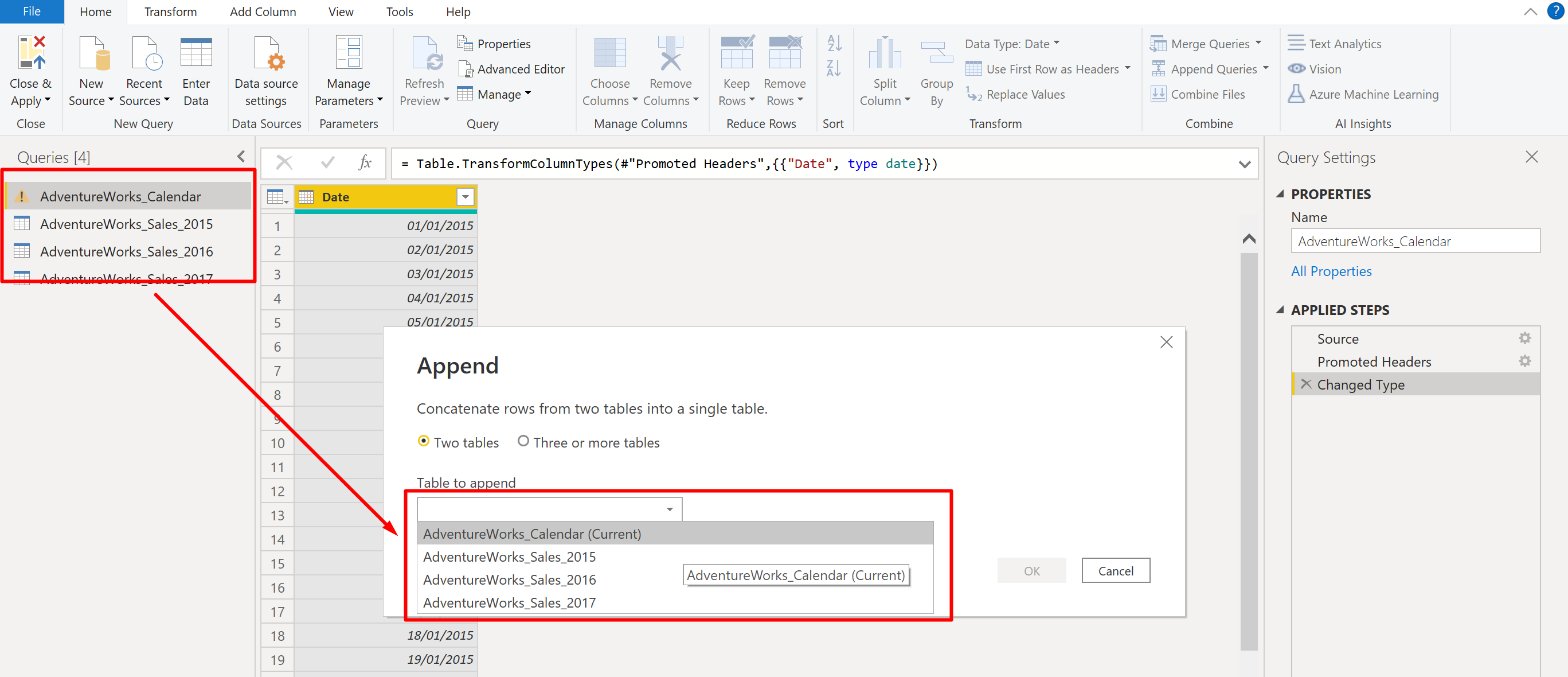
Task: Close the Append dialog
Action: [1166, 342]
